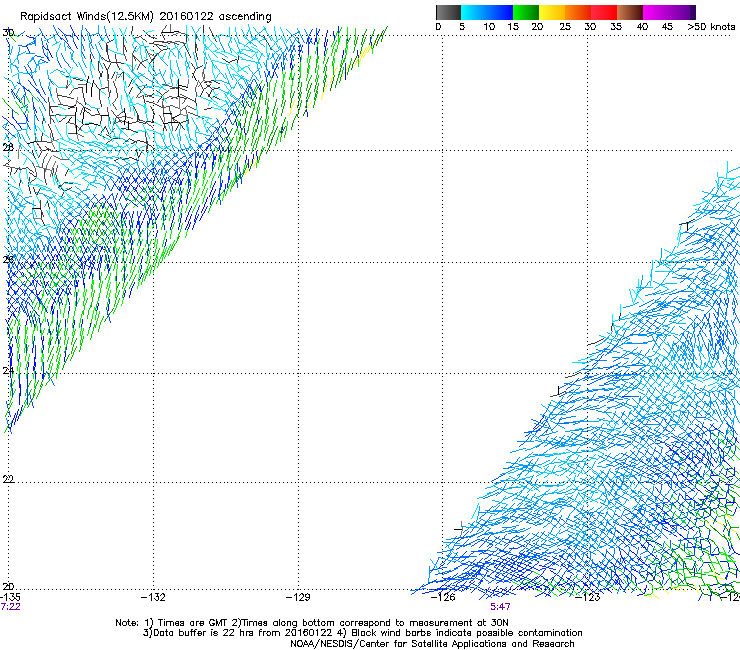Screen dimensions: 740x650
Task: Click the 'Rapidscat Winds(12.5KM) 20160122 ascending' title
Action: [145, 17]
